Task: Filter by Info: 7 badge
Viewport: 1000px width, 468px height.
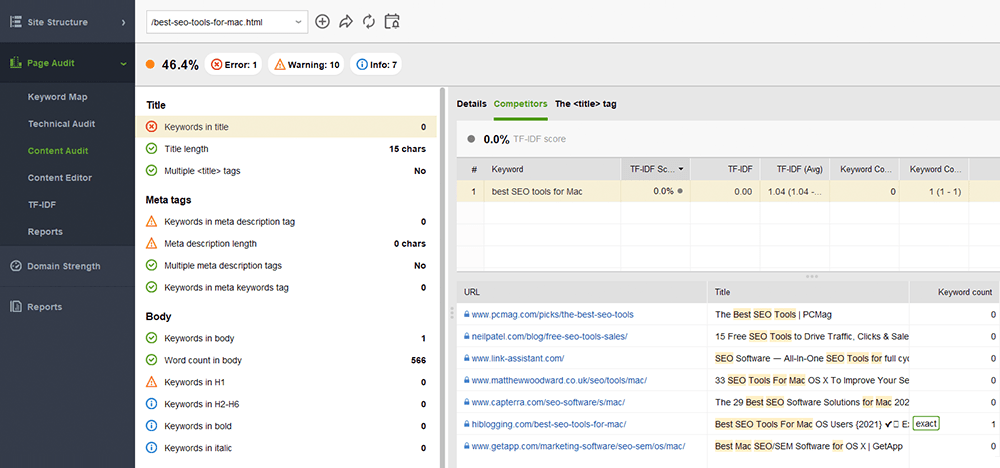Action: tap(376, 64)
